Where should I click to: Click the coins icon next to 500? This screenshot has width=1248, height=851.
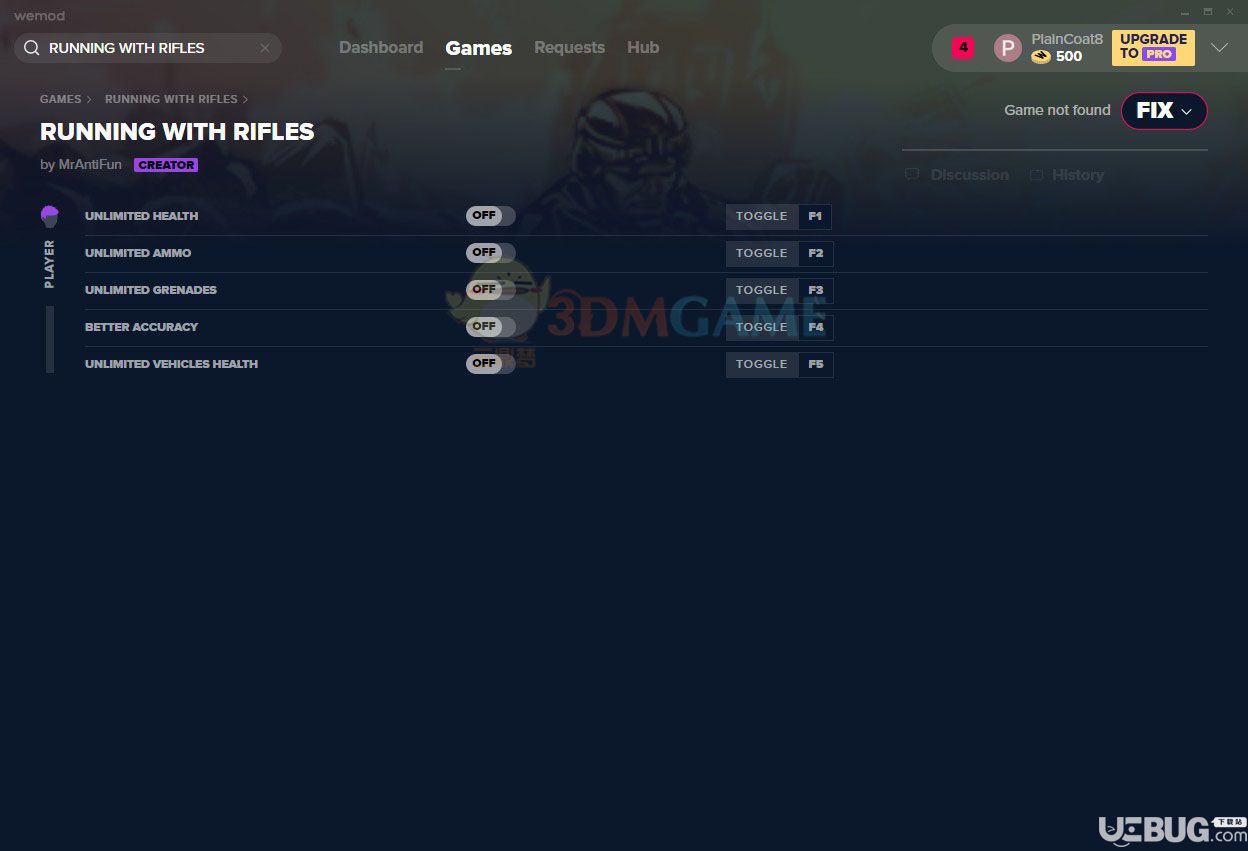coord(1041,57)
